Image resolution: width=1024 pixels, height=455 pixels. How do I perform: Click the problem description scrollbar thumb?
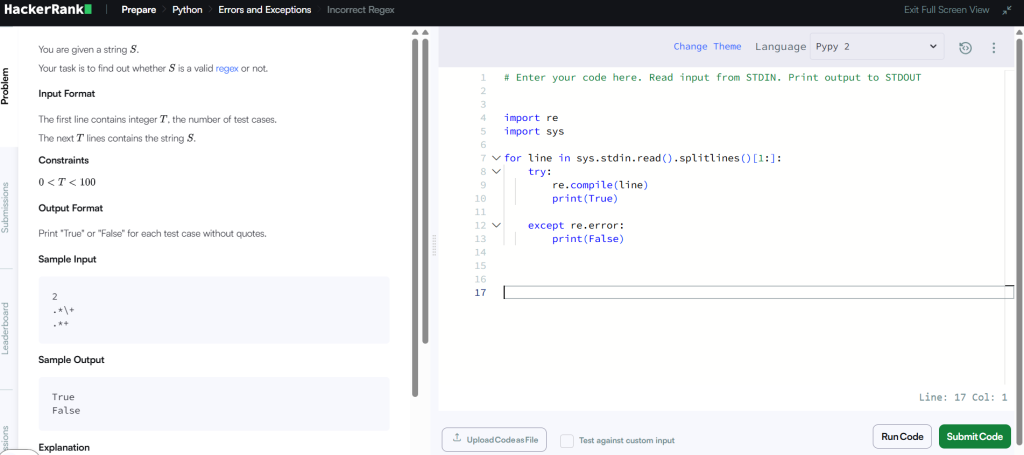click(x=415, y=200)
